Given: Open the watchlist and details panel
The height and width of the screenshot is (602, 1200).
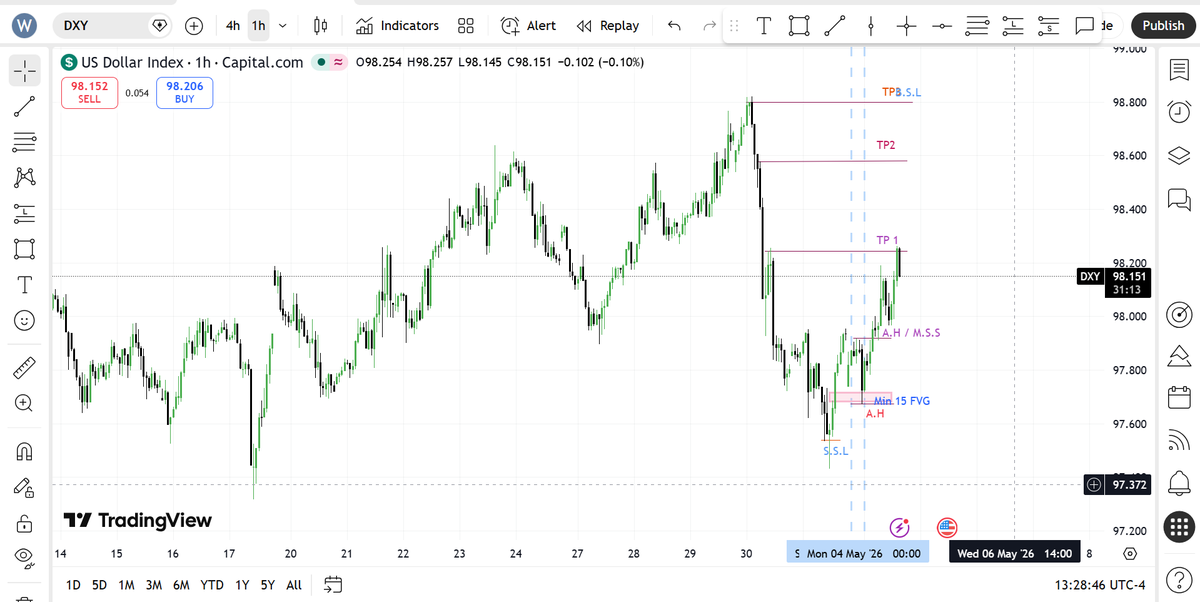Looking at the screenshot, I should point(1177,70).
